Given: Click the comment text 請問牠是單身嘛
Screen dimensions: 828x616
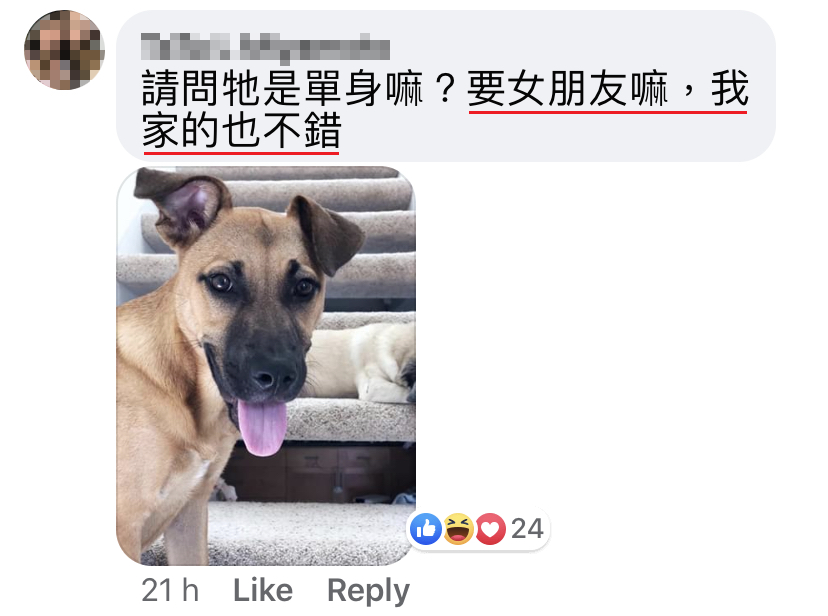Looking at the screenshot, I should pos(283,89).
